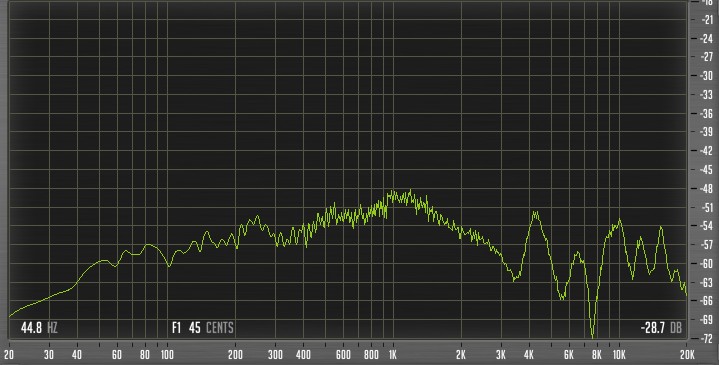Click the -36 dB scale label
The image size is (719, 365).
point(707,113)
